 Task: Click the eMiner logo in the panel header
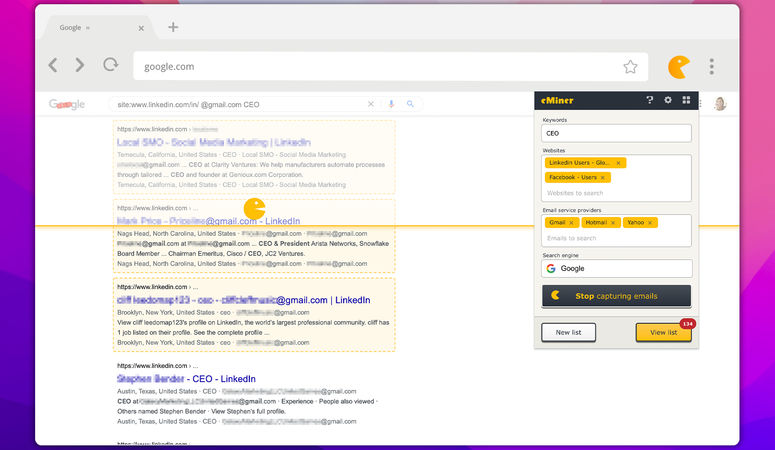(x=557, y=100)
